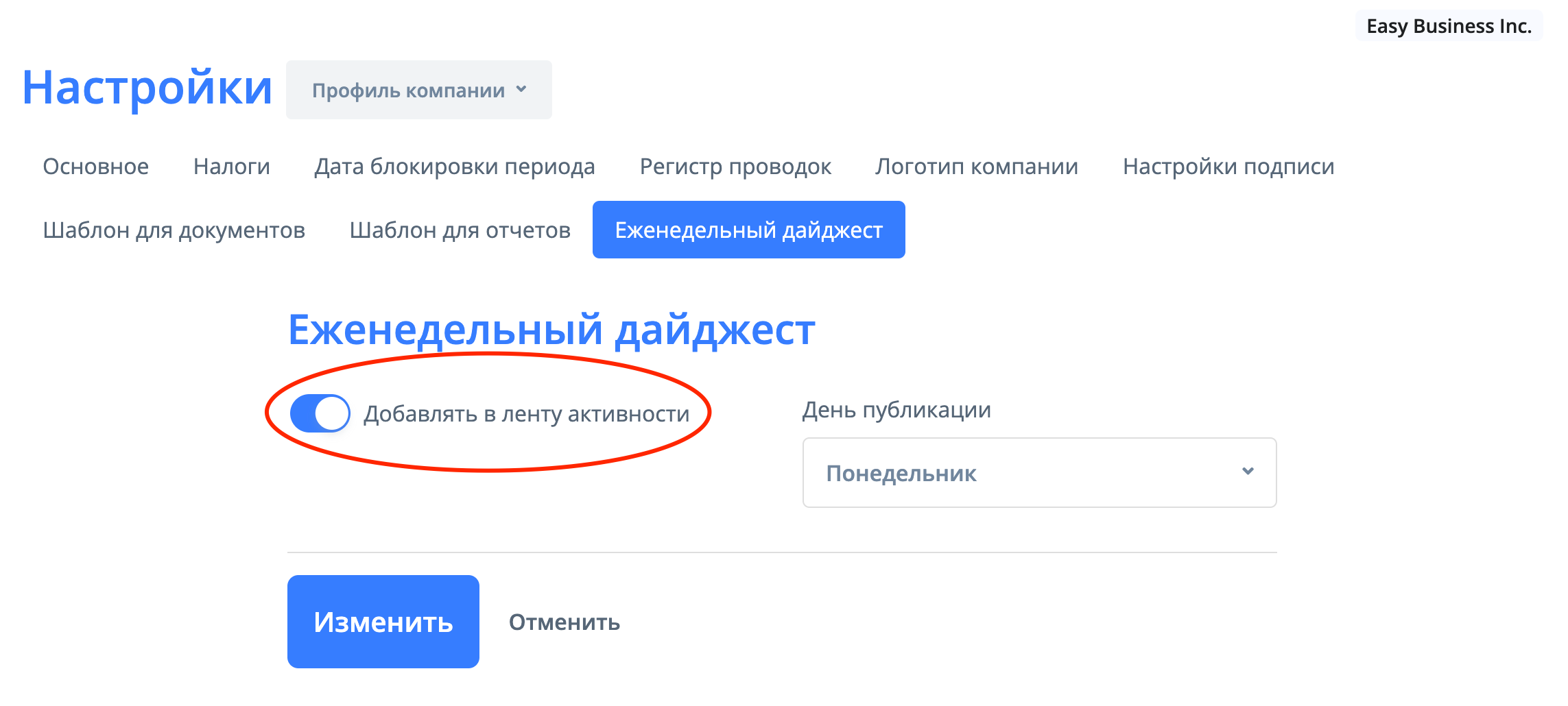1568x706 pixels.
Task: Disable the Добавлять в ленту активности toggle
Action: [x=320, y=413]
